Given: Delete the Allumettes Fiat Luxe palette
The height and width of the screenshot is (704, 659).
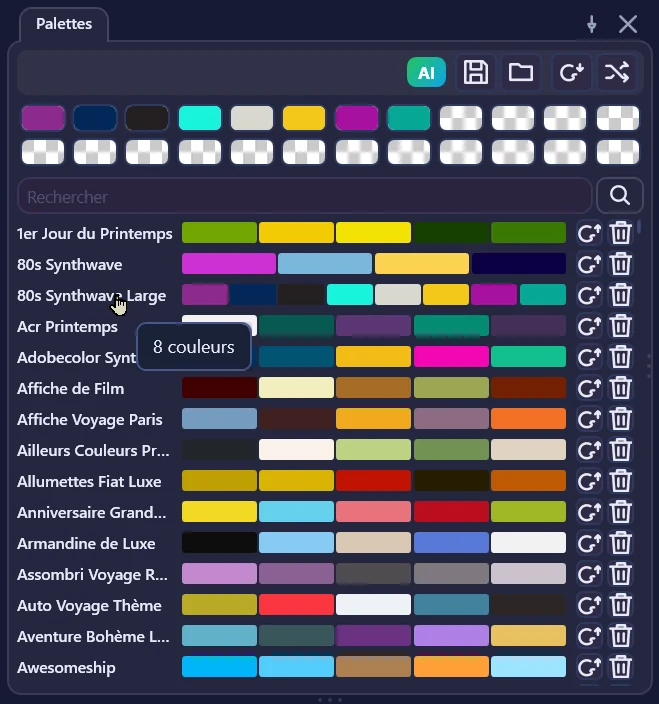Looking at the screenshot, I should click(620, 481).
